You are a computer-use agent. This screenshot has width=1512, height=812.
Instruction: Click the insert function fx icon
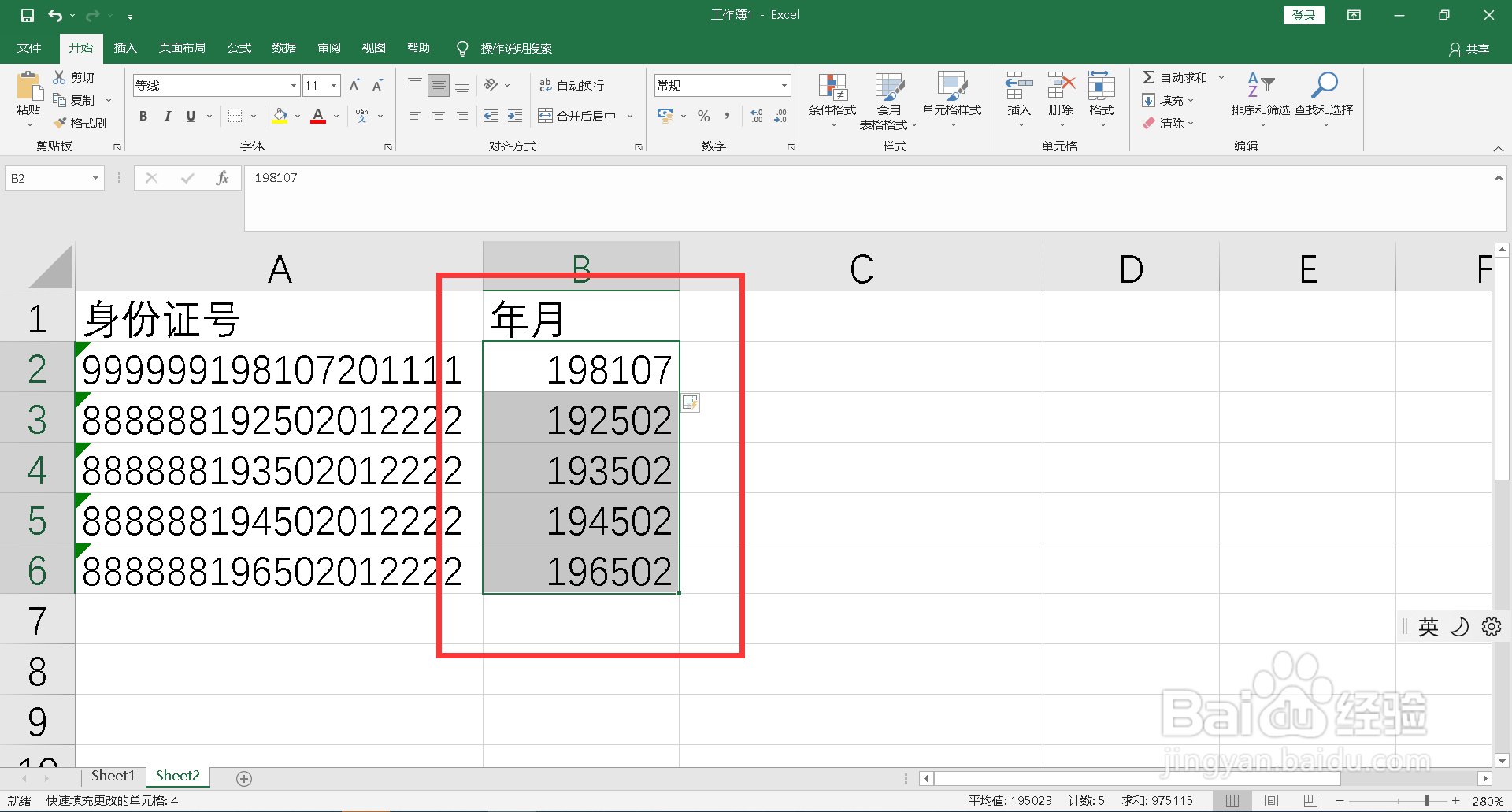(222, 178)
